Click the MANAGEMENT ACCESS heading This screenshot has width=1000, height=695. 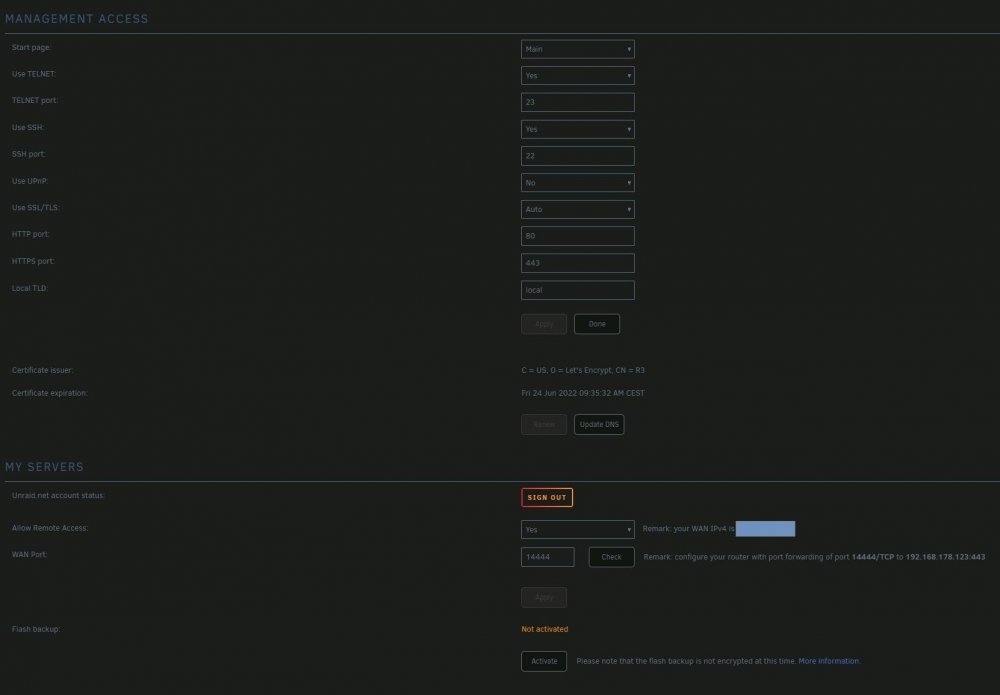(77, 19)
